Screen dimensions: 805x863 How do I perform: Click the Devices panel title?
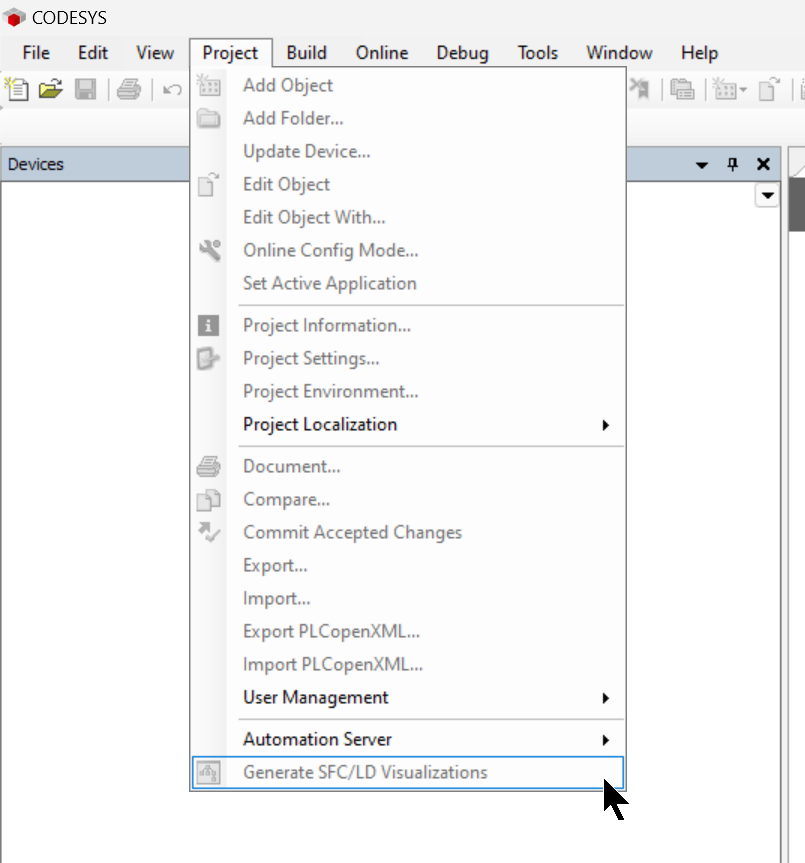pyautogui.click(x=36, y=165)
